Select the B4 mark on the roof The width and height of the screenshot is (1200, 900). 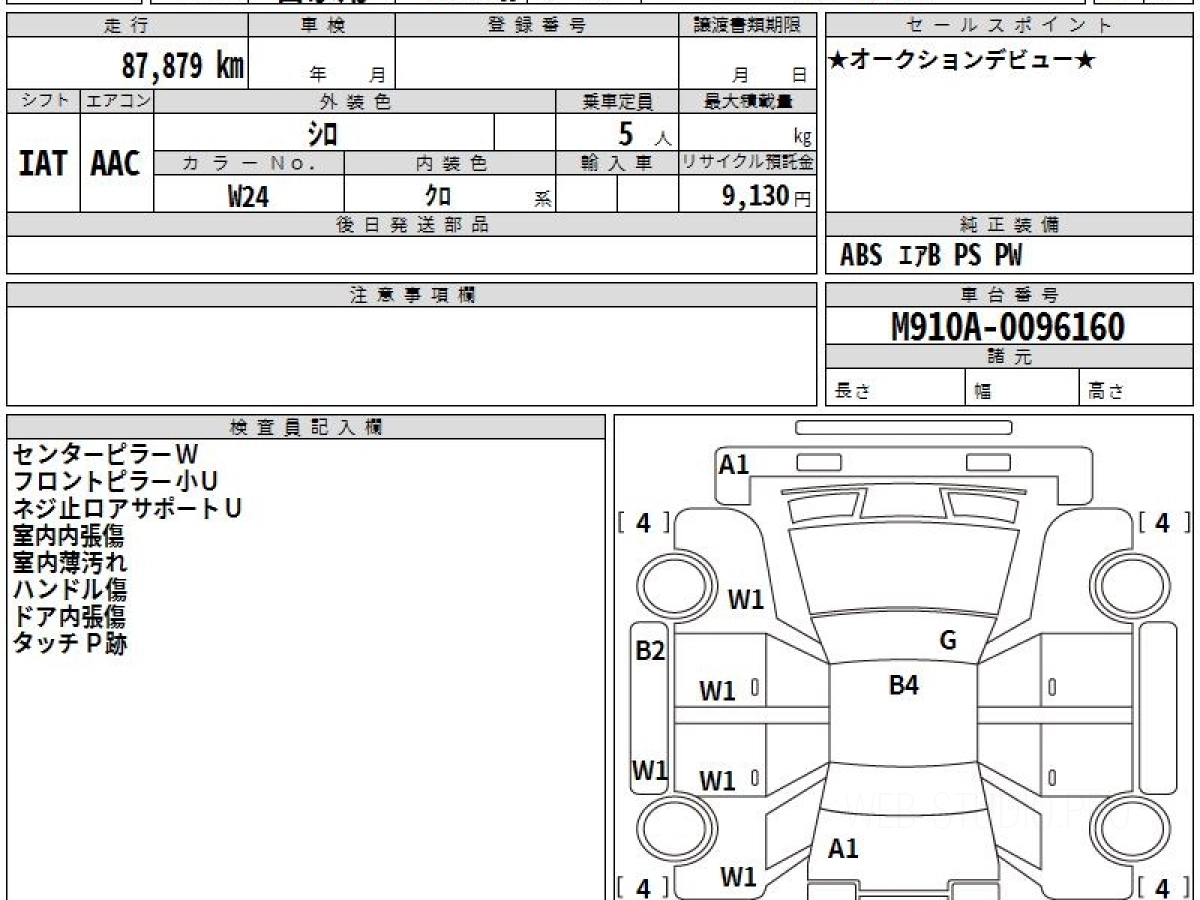pos(904,685)
